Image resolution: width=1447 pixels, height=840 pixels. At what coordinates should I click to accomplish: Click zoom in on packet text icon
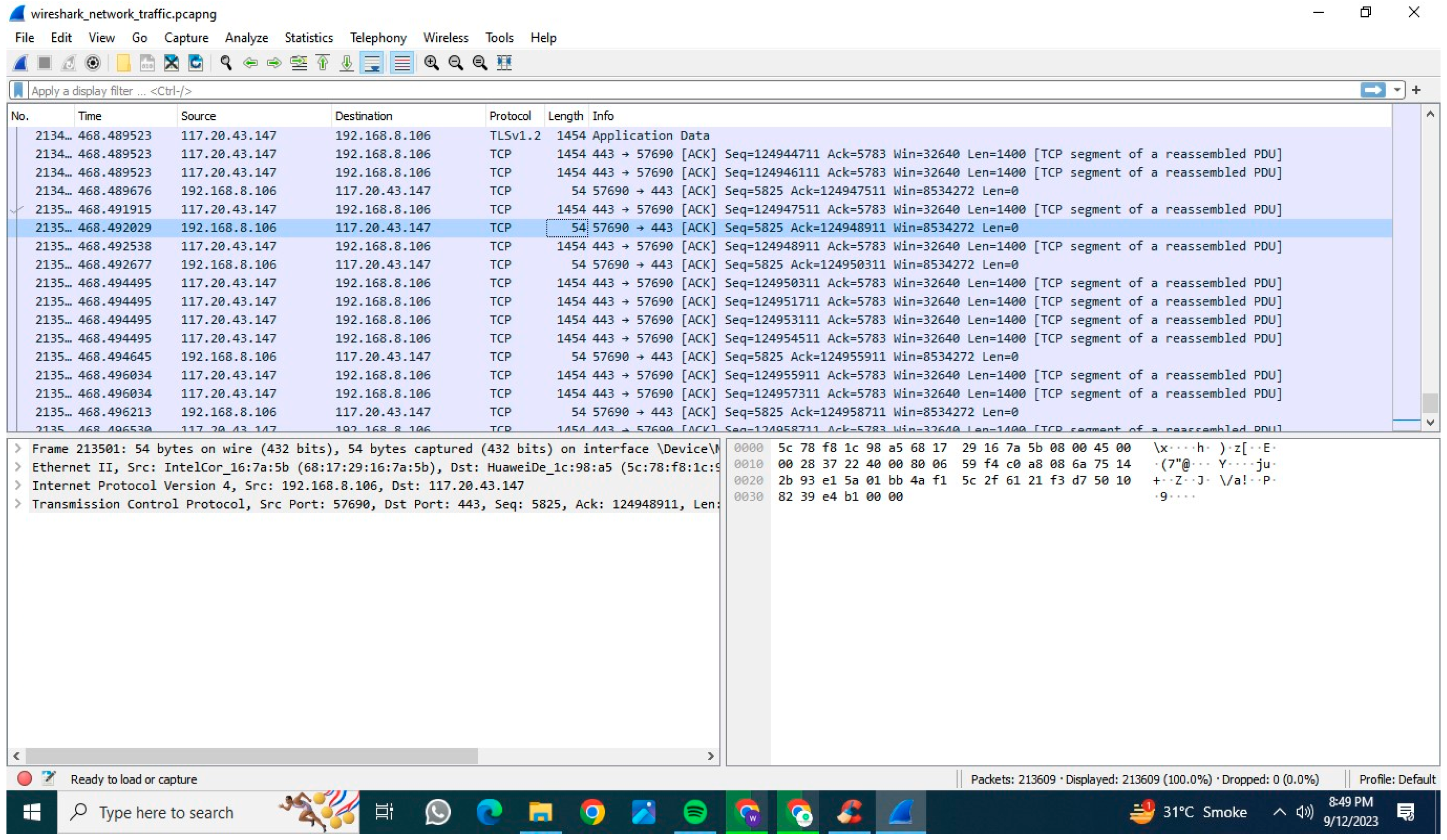click(x=431, y=62)
